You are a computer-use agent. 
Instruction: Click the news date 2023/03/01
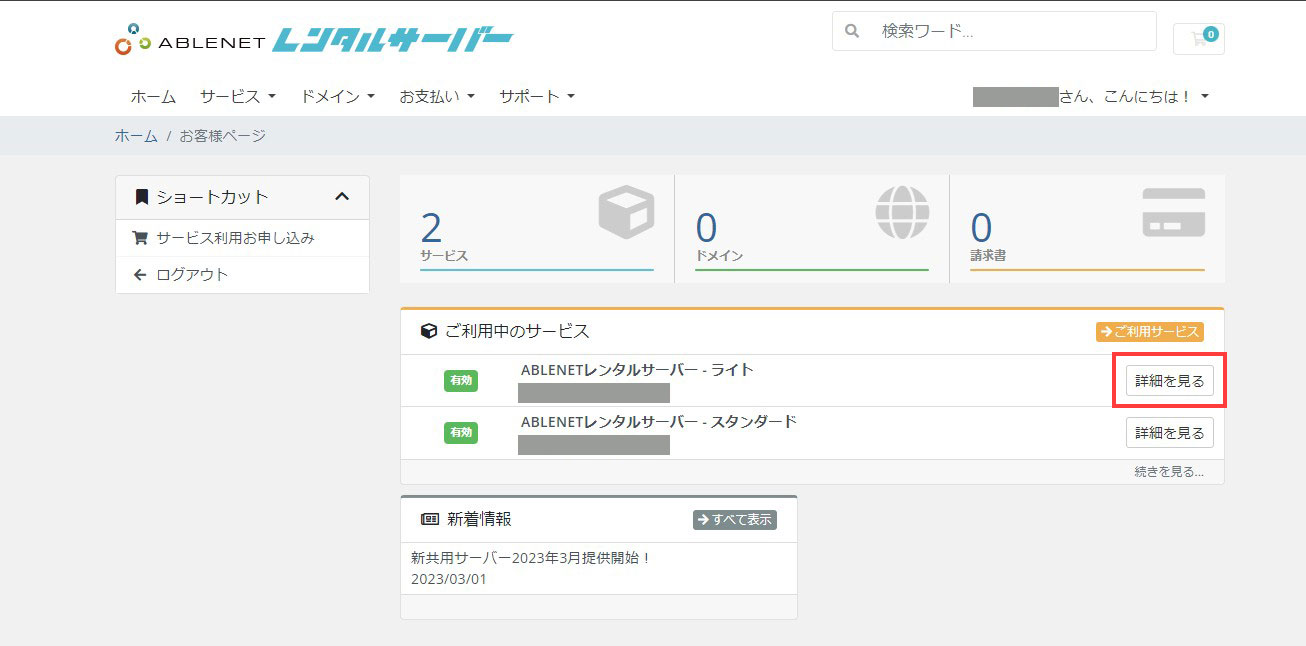coord(449,579)
